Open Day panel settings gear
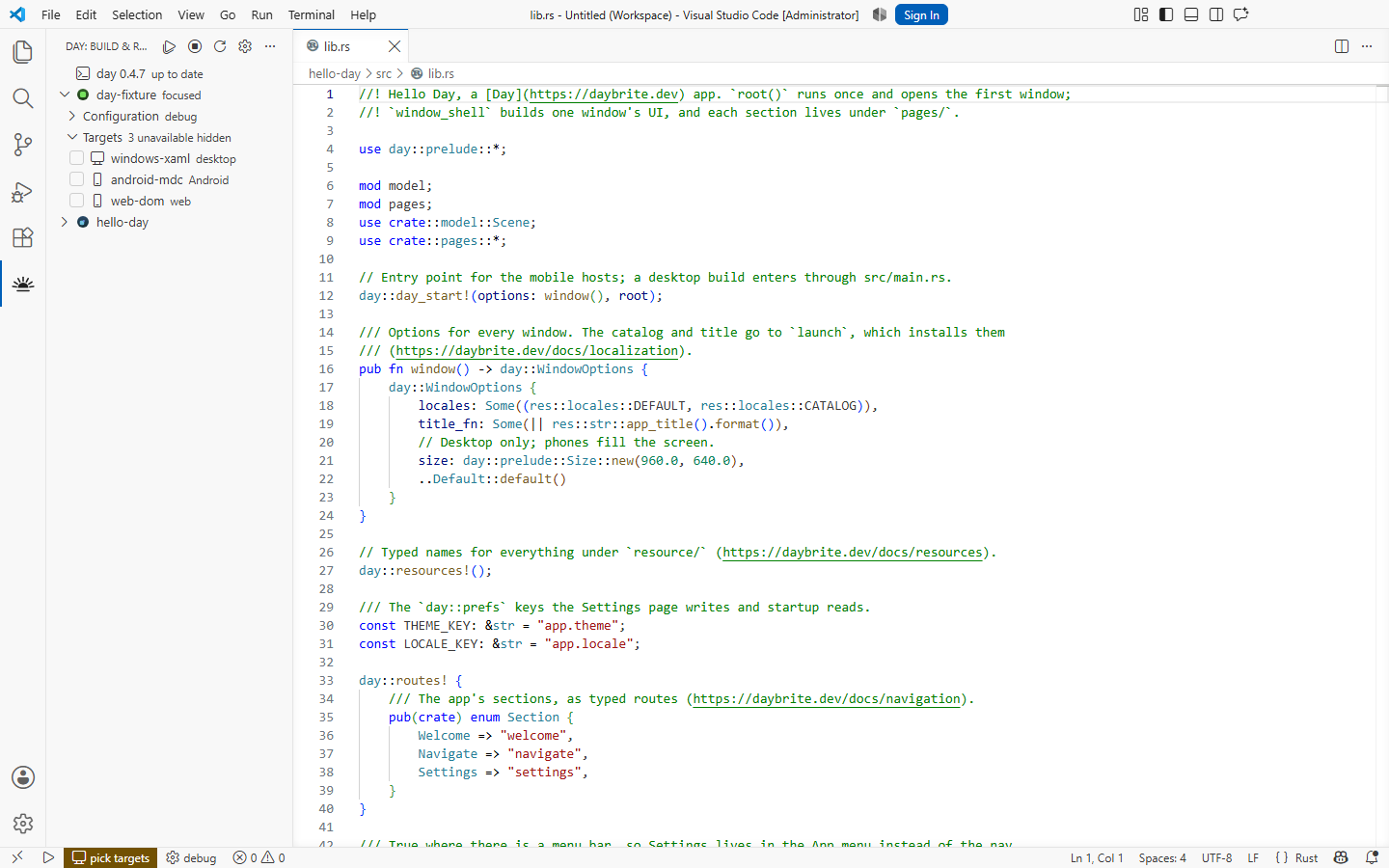Image resolution: width=1389 pixels, height=868 pixels. click(x=245, y=46)
